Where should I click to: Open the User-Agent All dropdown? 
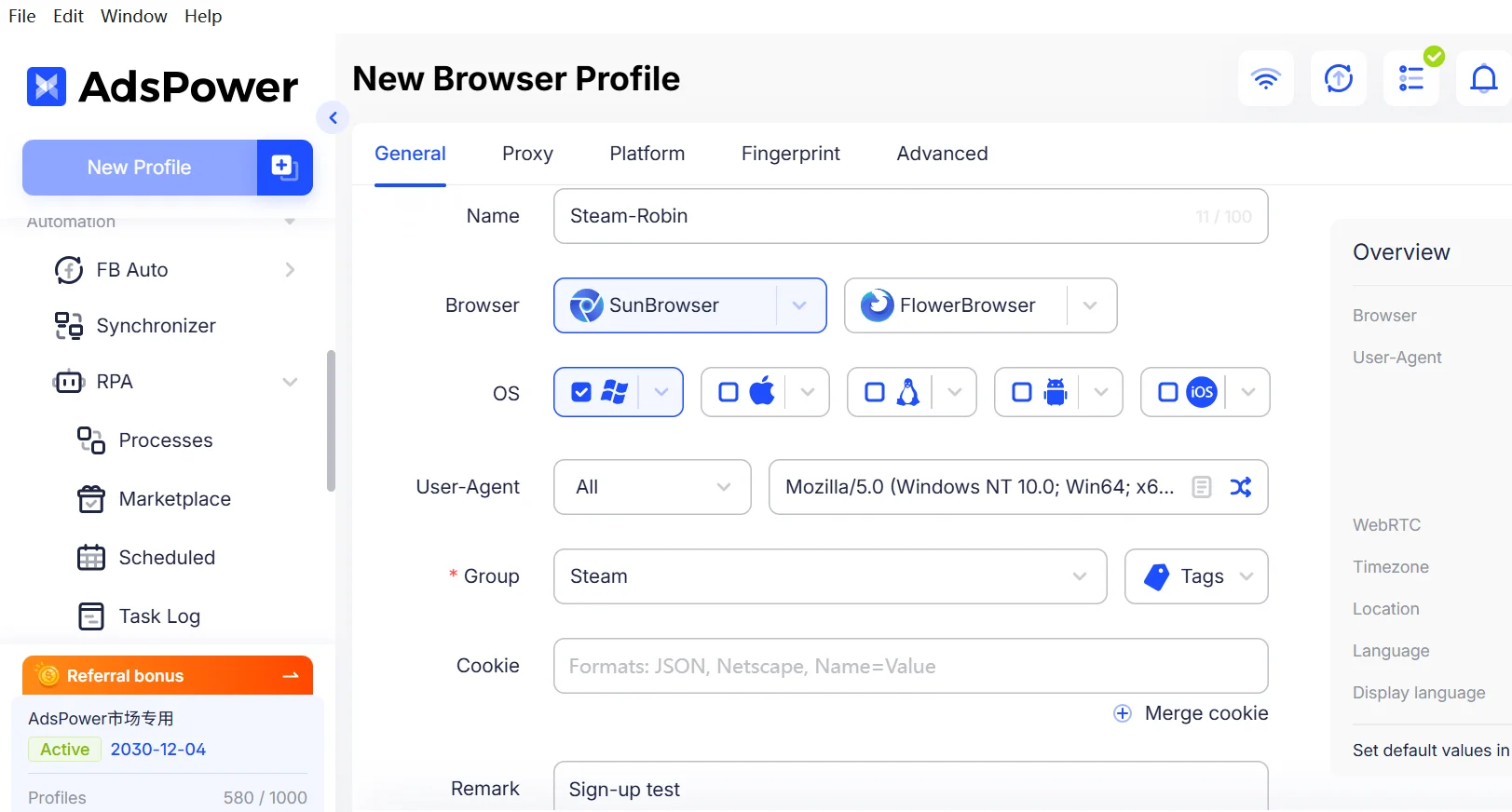[x=652, y=487]
